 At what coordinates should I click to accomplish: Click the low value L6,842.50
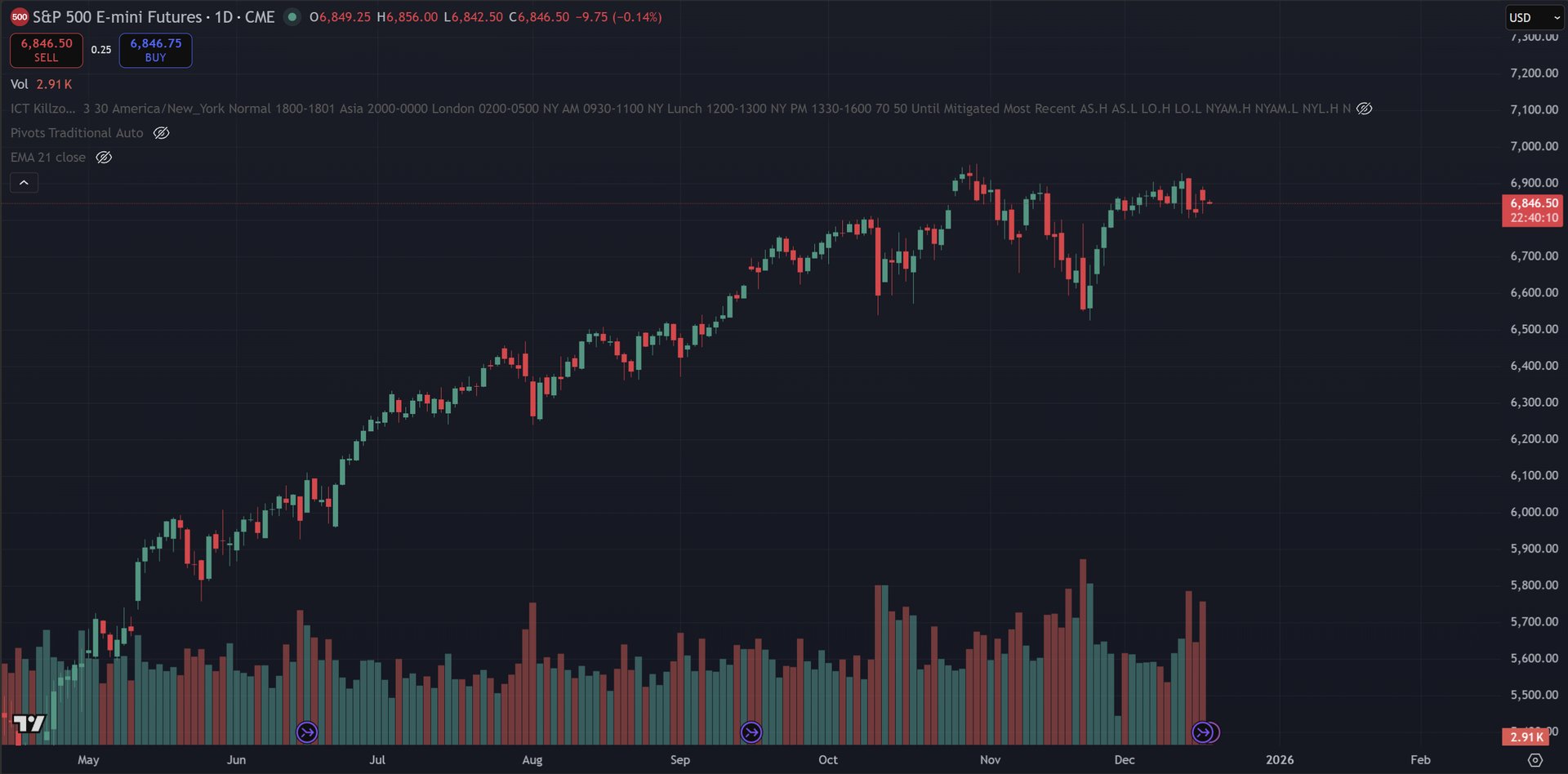(473, 17)
